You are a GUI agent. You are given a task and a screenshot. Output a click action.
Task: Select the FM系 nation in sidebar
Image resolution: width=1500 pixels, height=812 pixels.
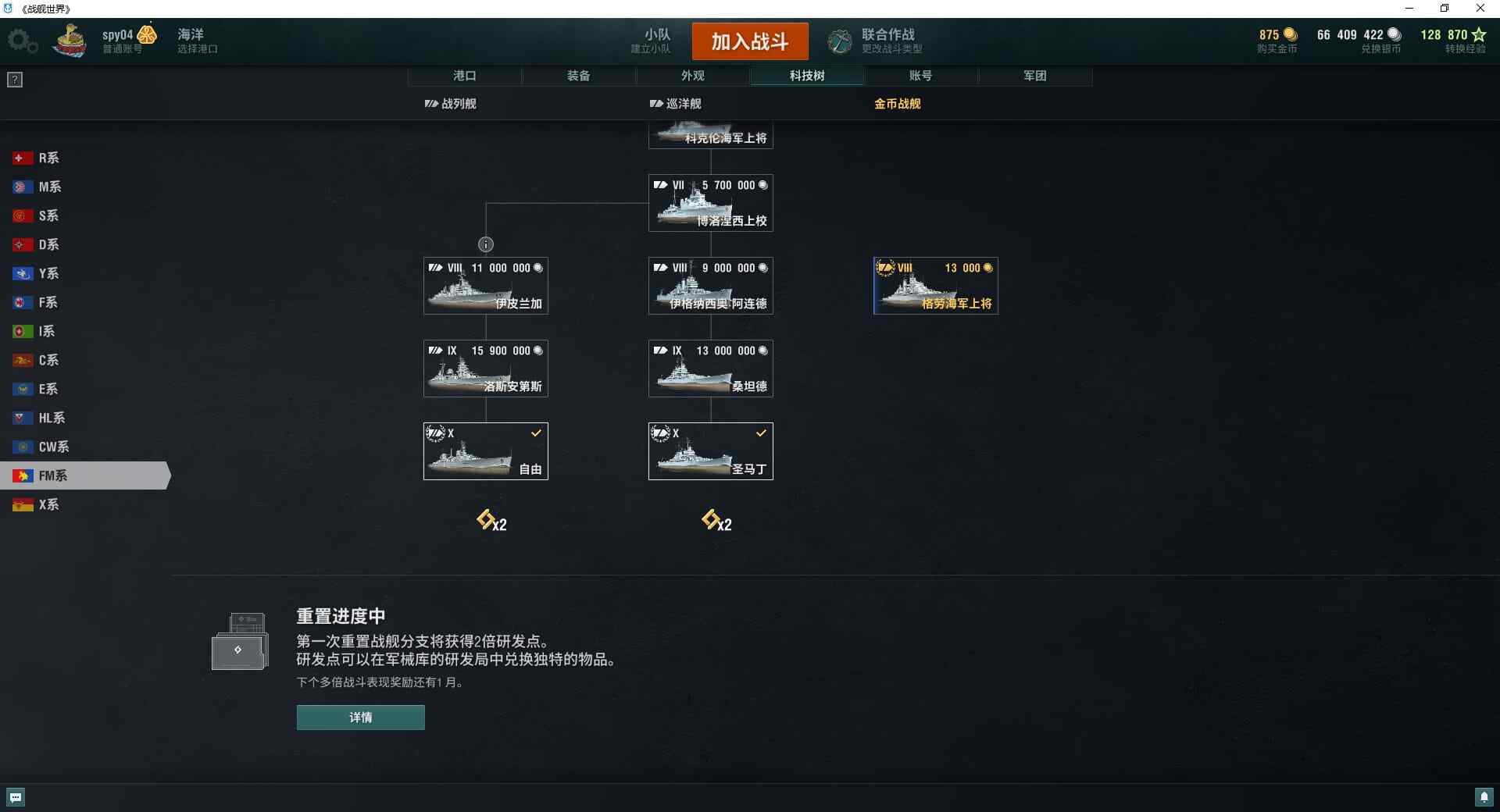coord(84,475)
